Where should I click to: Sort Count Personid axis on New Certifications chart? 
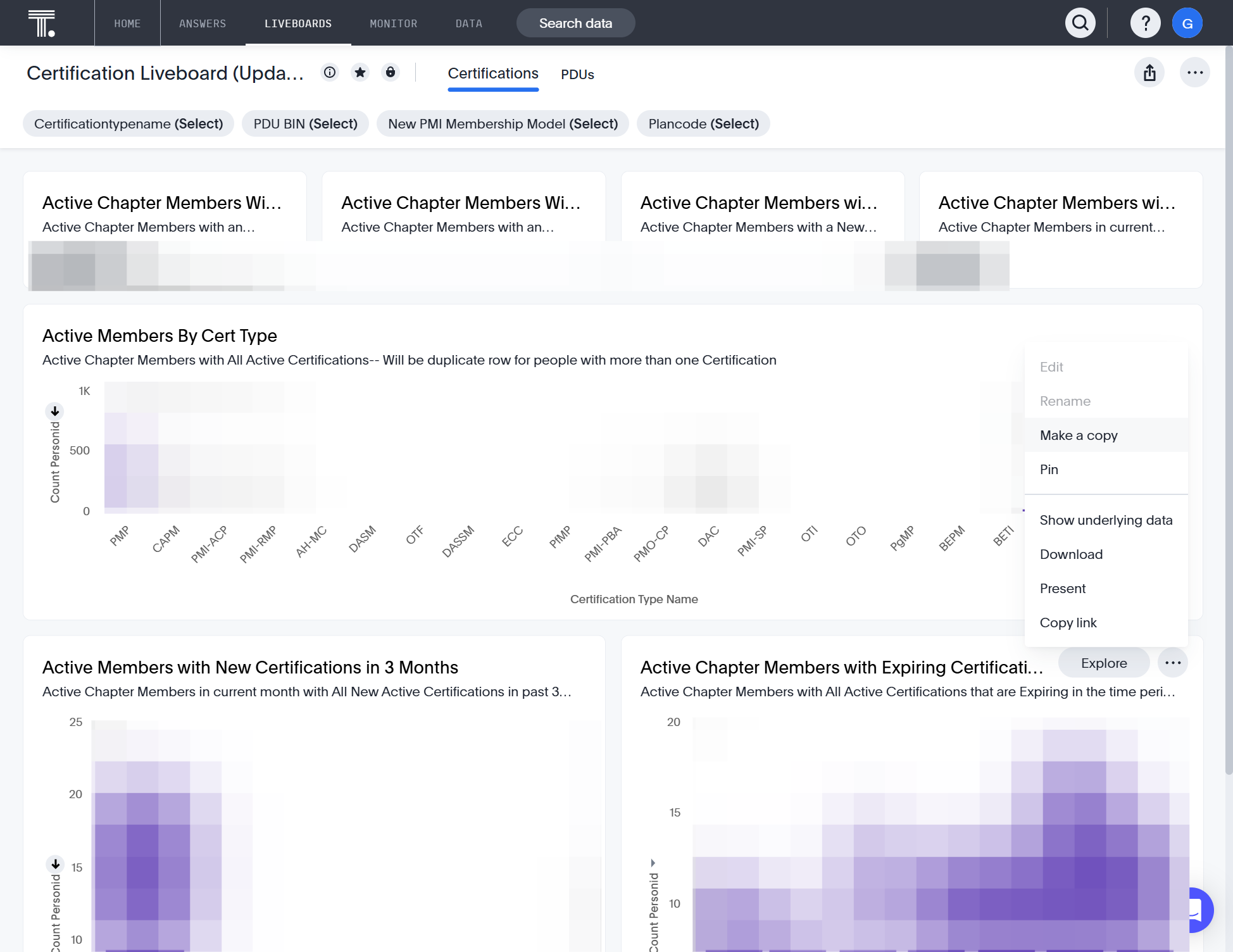(x=56, y=864)
